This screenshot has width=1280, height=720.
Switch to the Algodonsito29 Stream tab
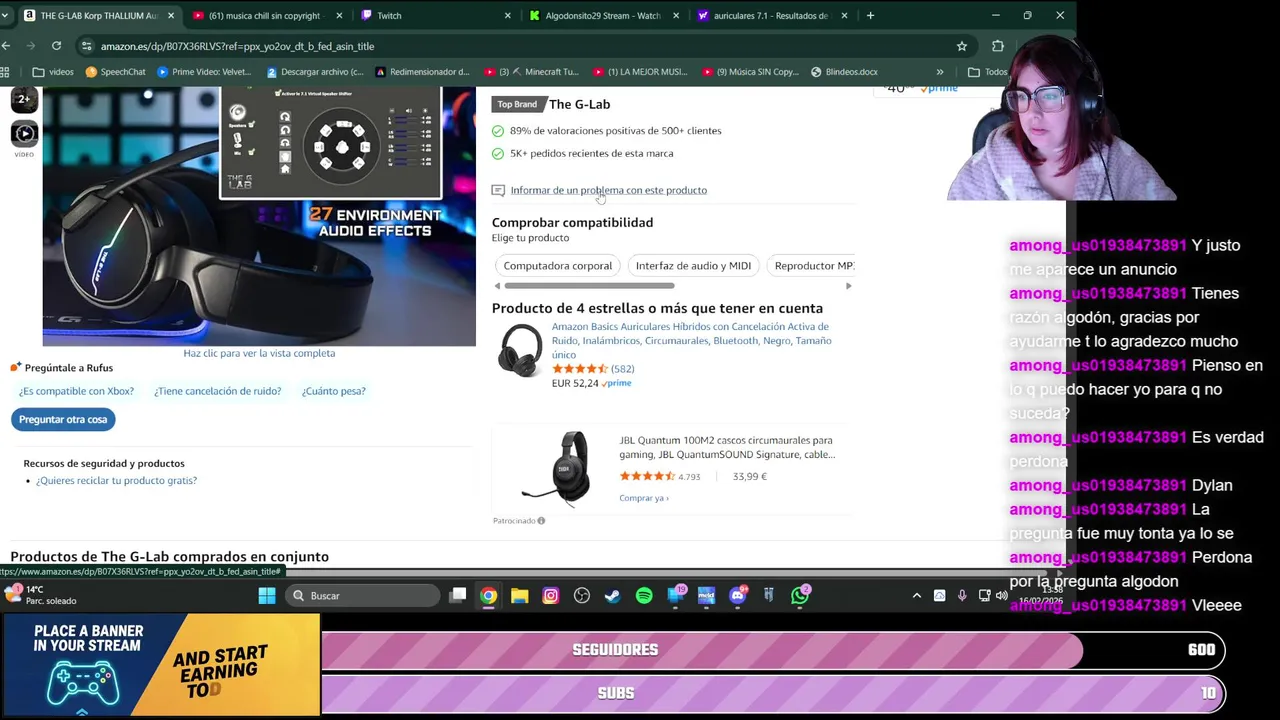603,16
